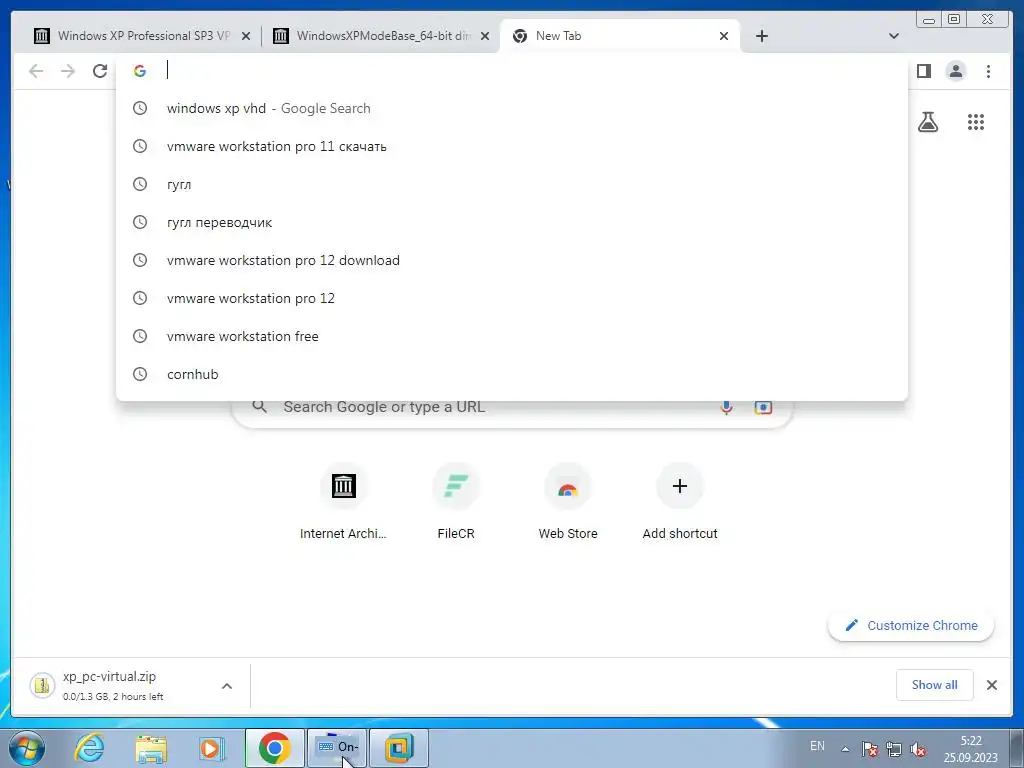Click Customize Chrome button
The image size is (1024, 768).
(x=911, y=625)
